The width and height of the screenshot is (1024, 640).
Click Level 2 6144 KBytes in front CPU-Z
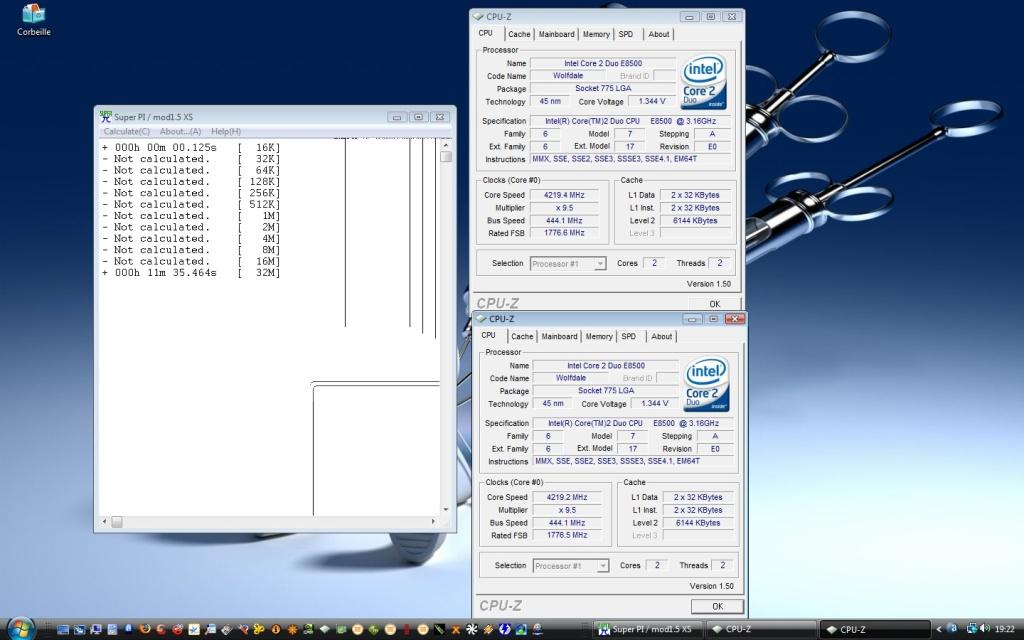coord(697,522)
